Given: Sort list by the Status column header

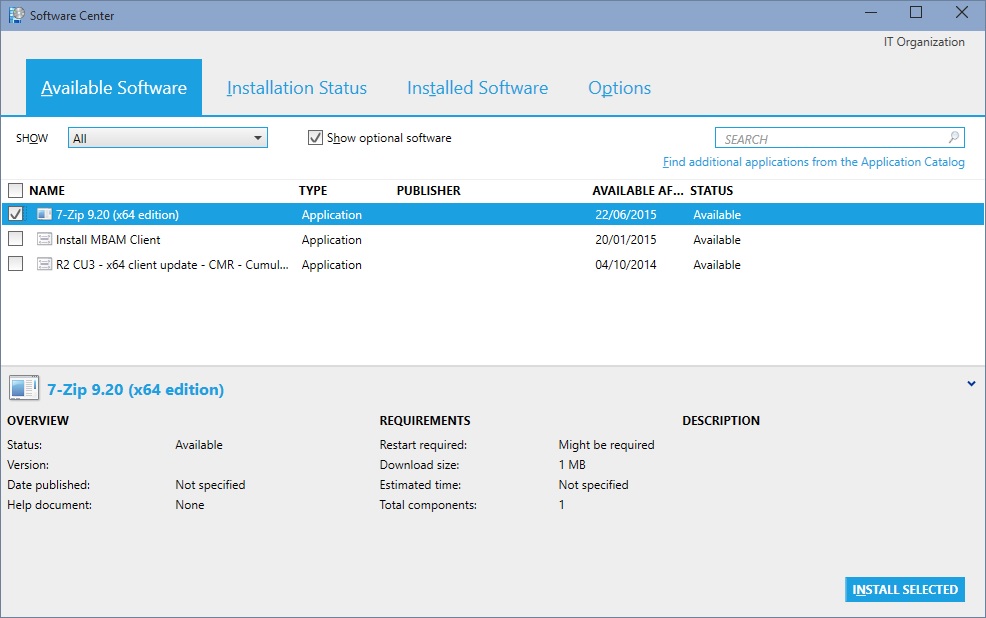Looking at the screenshot, I should pos(711,190).
